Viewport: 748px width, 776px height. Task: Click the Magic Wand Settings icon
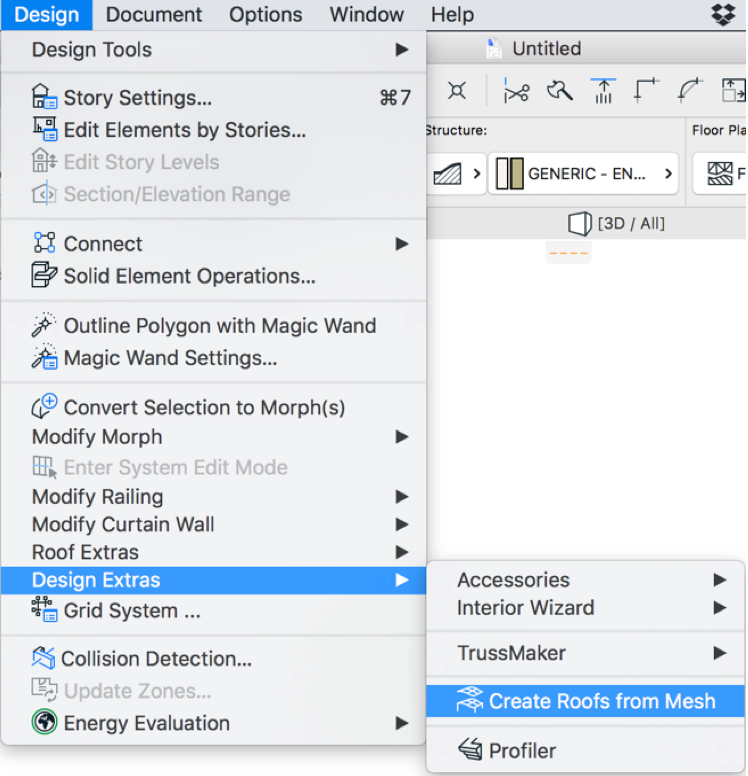(x=44, y=357)
